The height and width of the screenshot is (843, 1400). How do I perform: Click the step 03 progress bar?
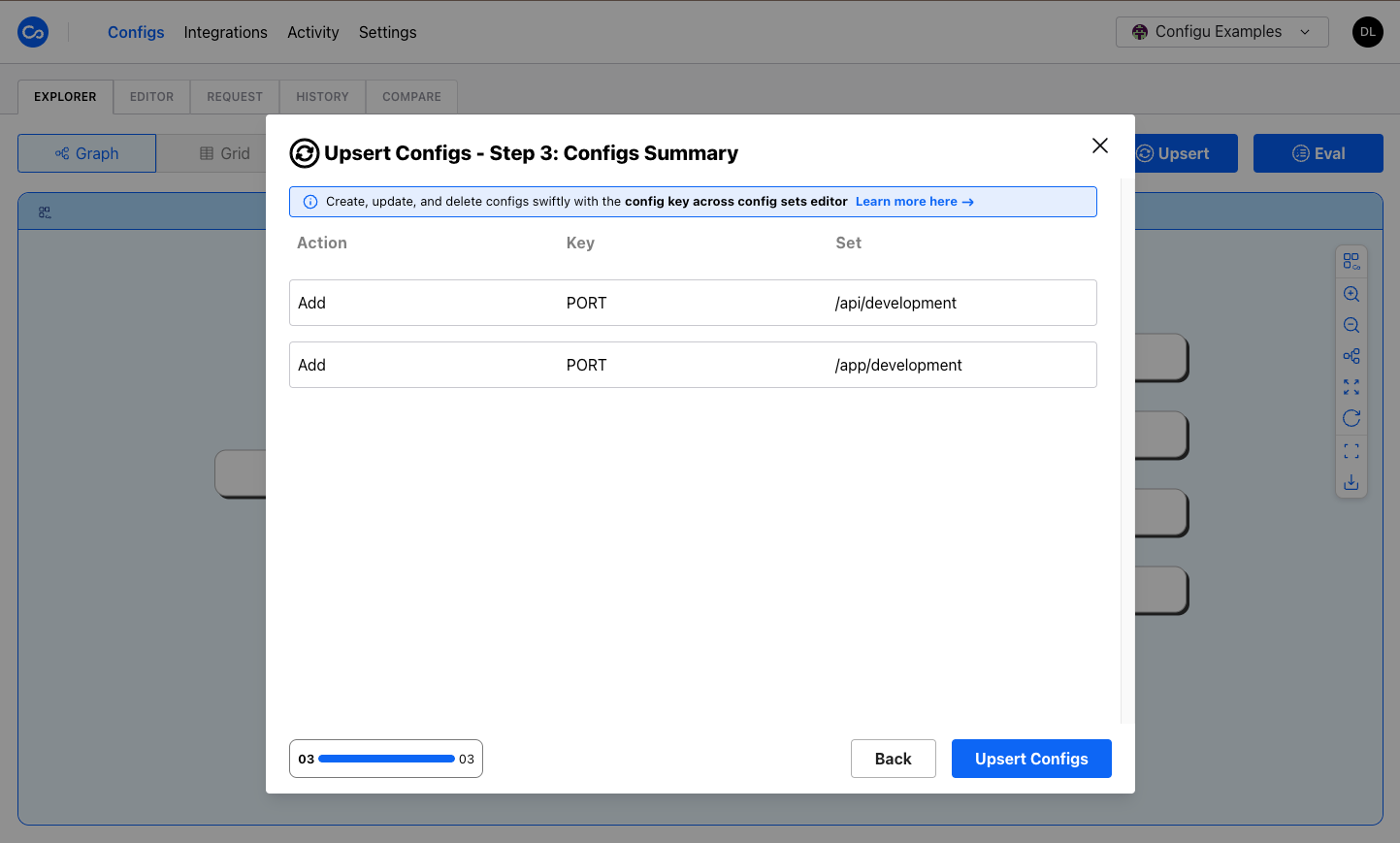(x=386, y=759)
